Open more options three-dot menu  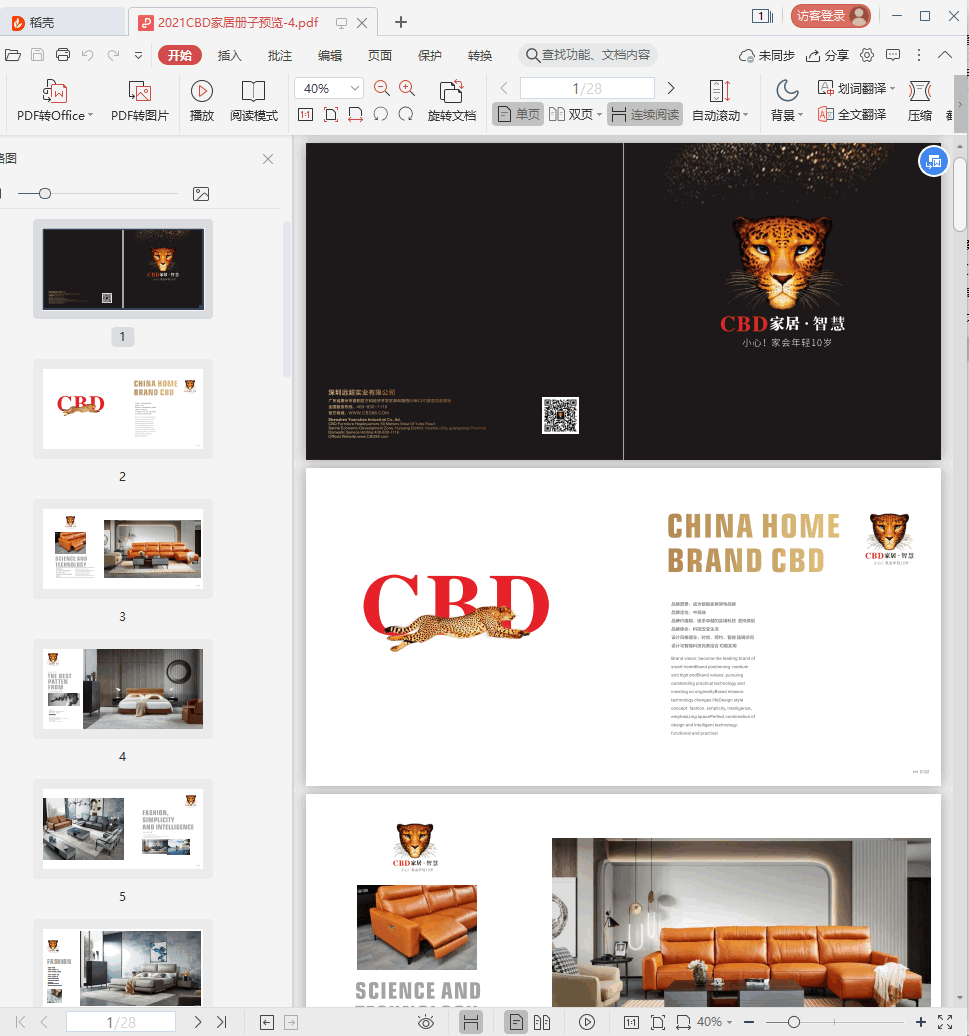[x=919, y=55]
